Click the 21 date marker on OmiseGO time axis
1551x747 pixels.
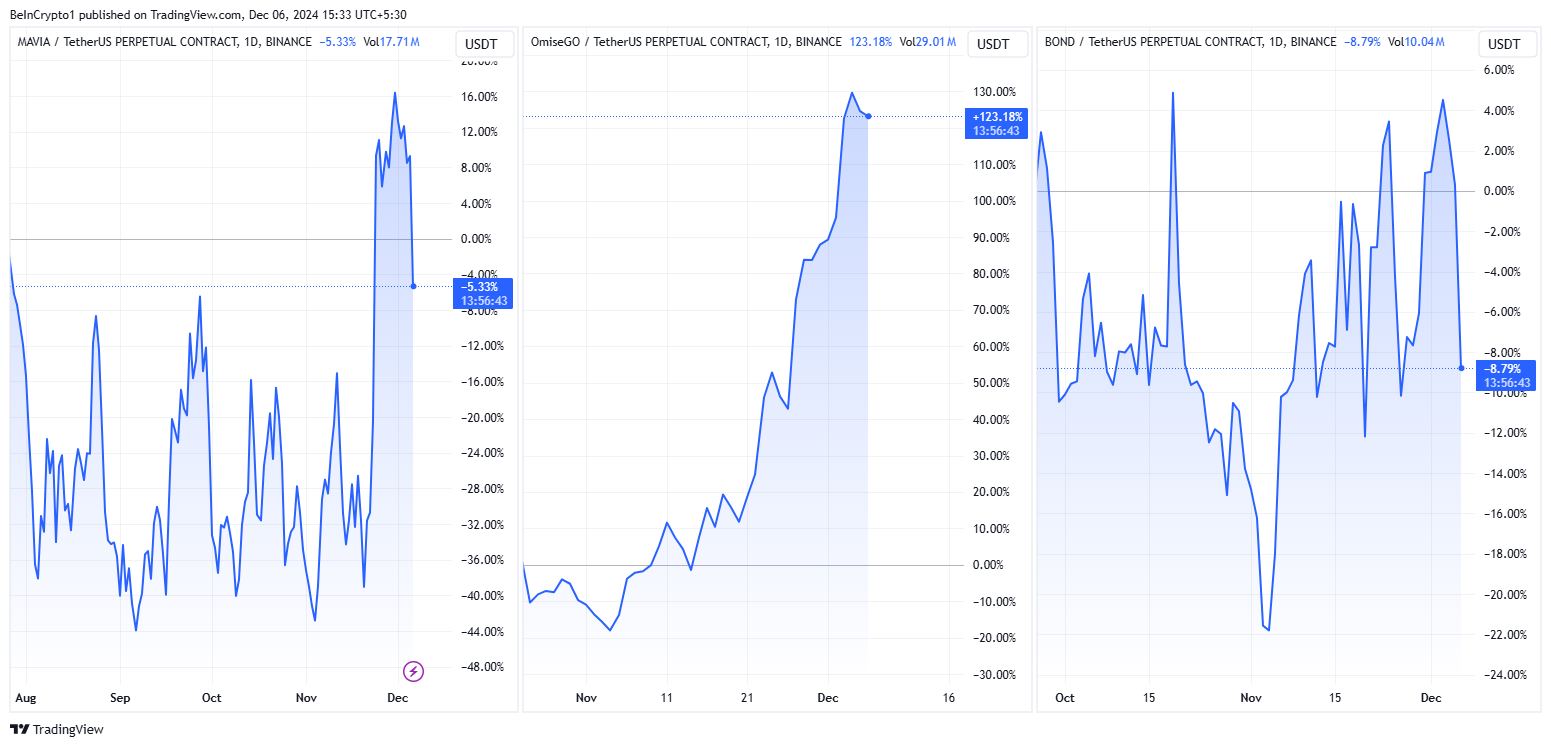[x=746, y=698]
